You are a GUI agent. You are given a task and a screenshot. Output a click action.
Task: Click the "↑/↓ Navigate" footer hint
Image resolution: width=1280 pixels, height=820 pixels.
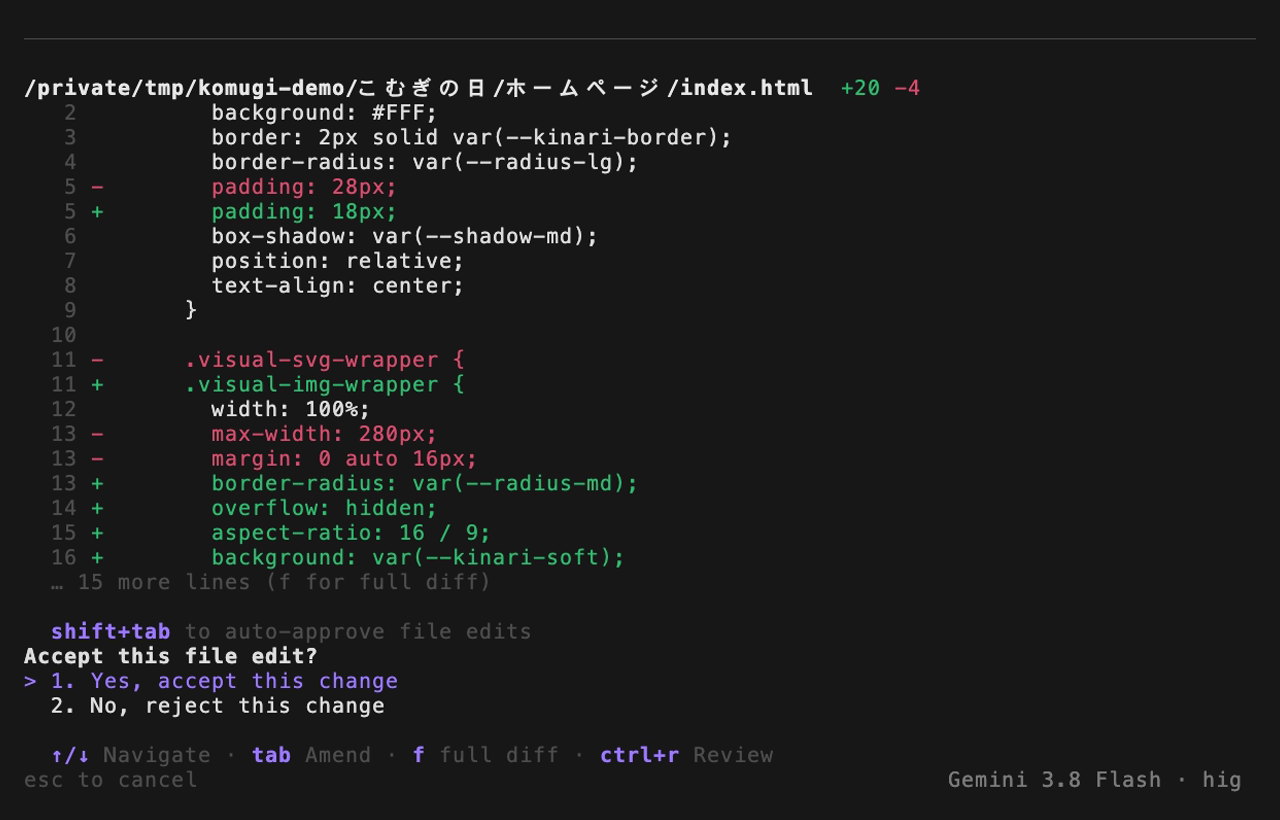131,755
